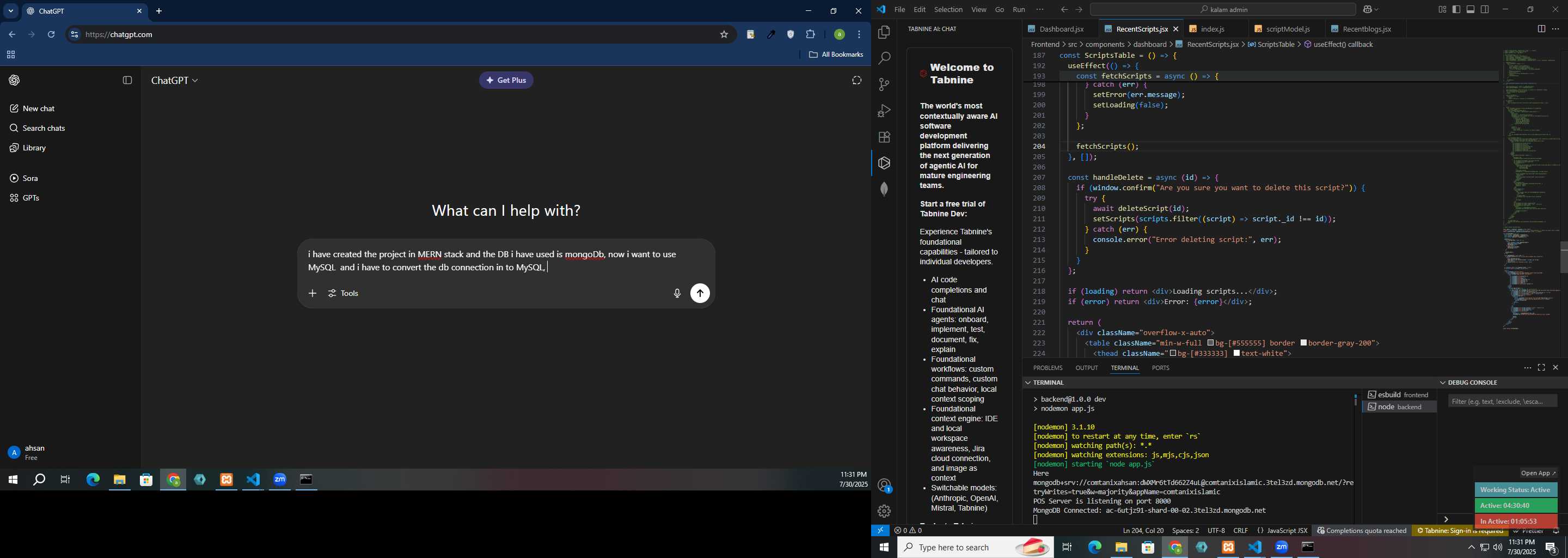Open the MongoDB leaf icon view
Viewport: 1568px width, 558px height.
tap(884, 190)
